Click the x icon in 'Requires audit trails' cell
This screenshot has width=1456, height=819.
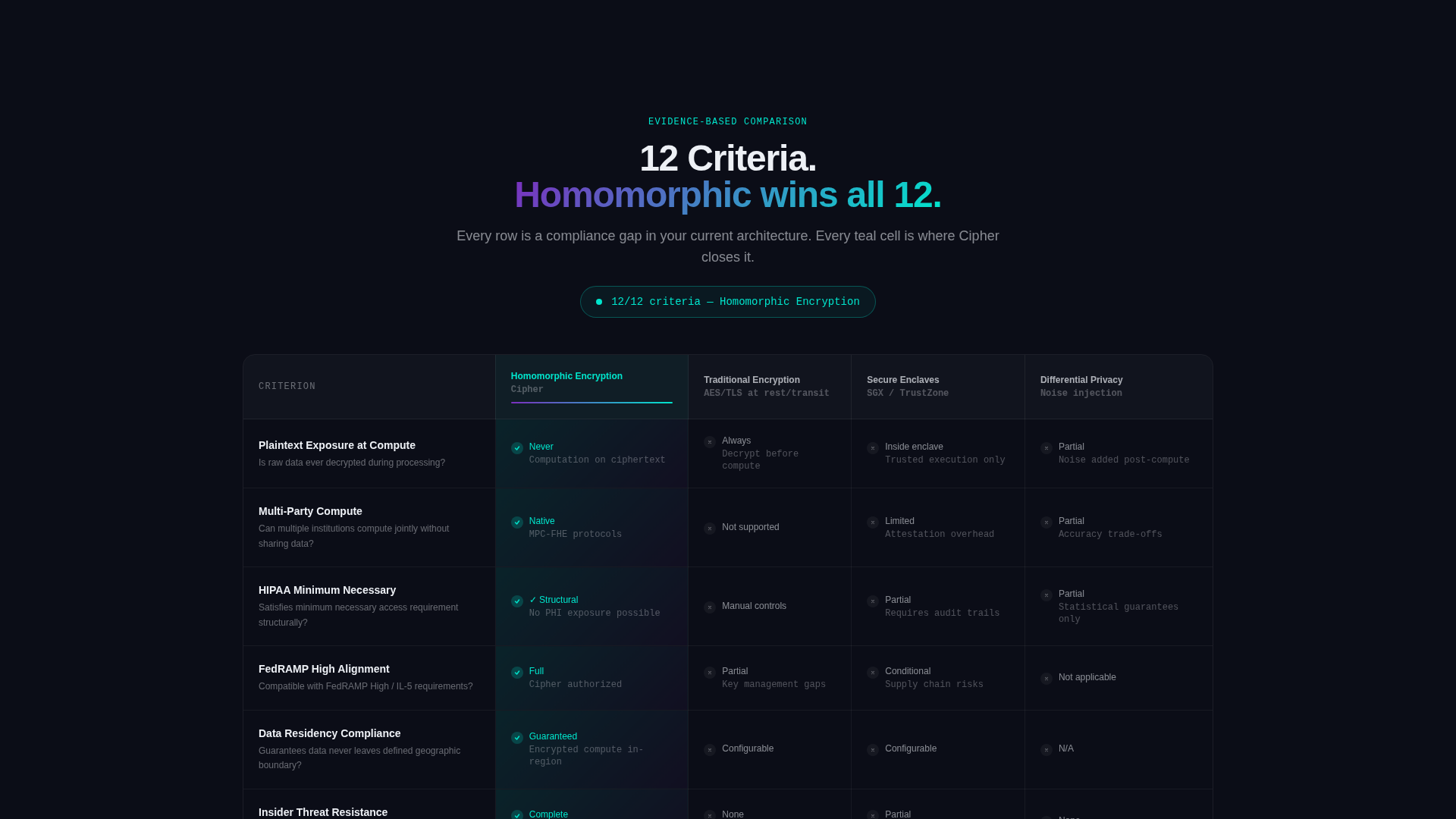click(x=873, y=601)
